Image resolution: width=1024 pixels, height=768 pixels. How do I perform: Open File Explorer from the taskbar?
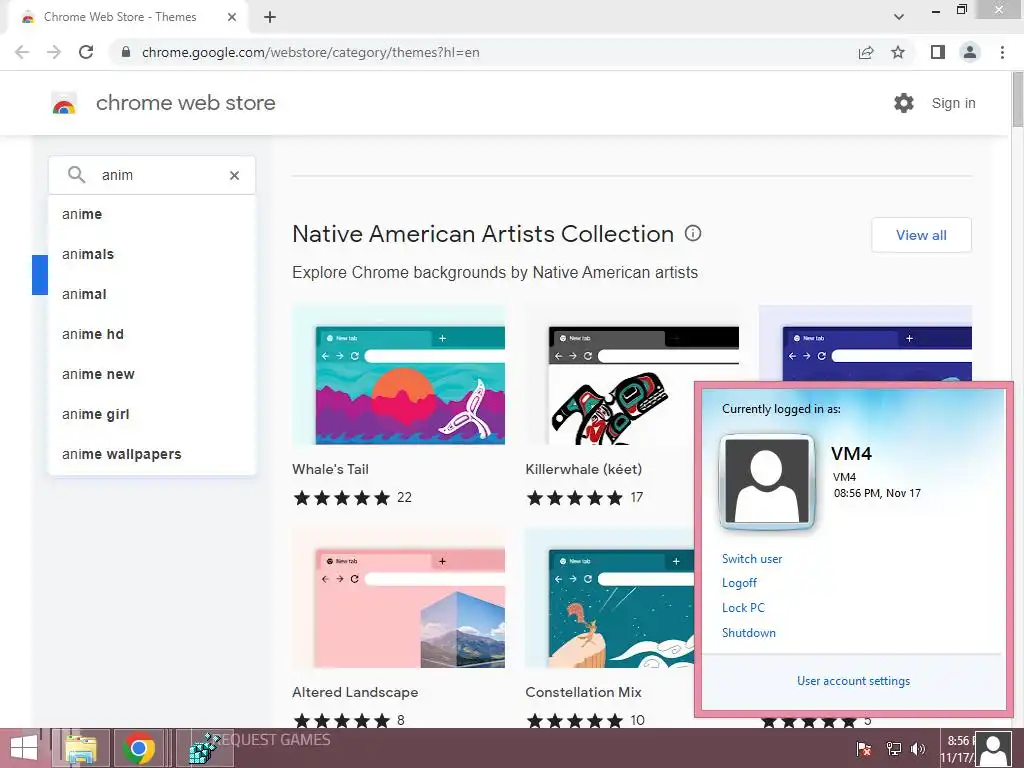click(x=81, y=748)
